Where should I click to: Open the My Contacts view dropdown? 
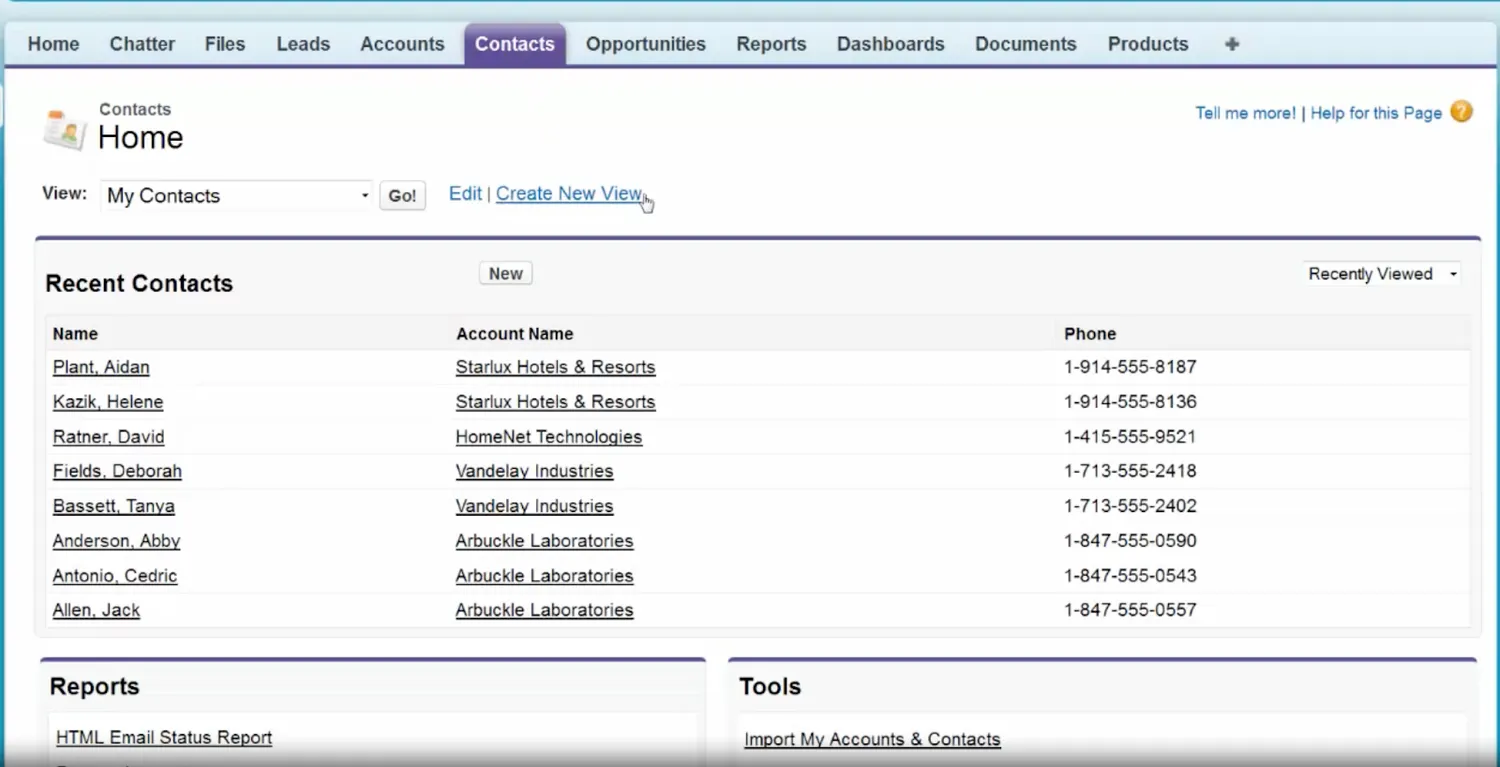point(237,195)
